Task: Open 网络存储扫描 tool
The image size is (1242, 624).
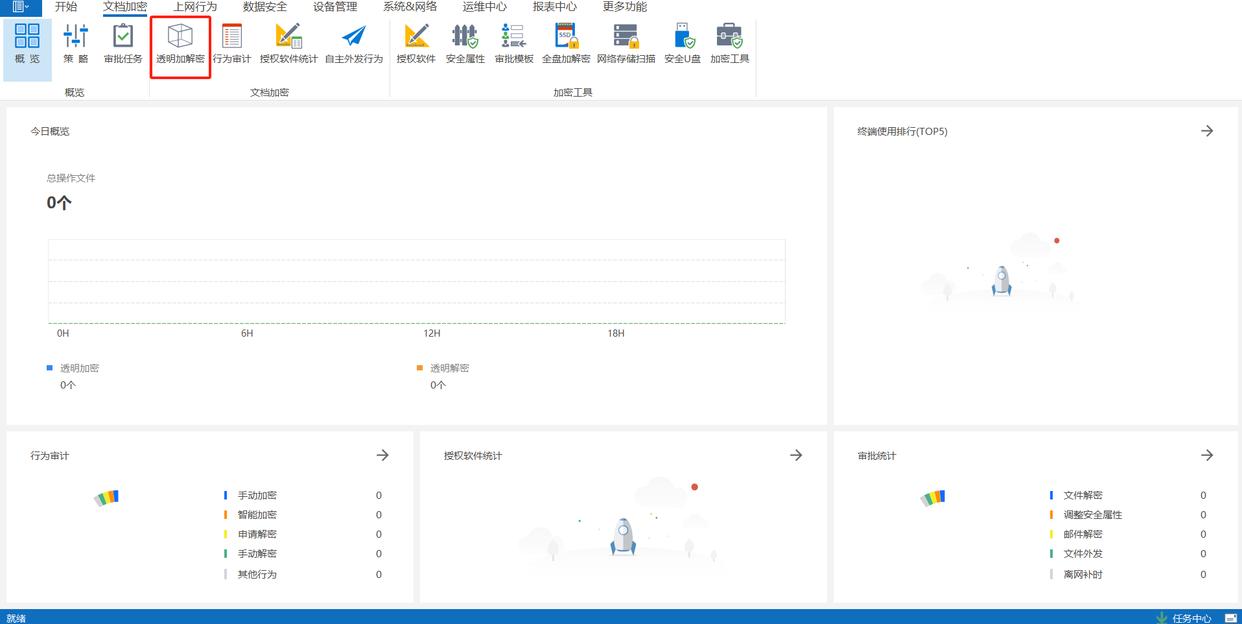Action: [626, 45]
